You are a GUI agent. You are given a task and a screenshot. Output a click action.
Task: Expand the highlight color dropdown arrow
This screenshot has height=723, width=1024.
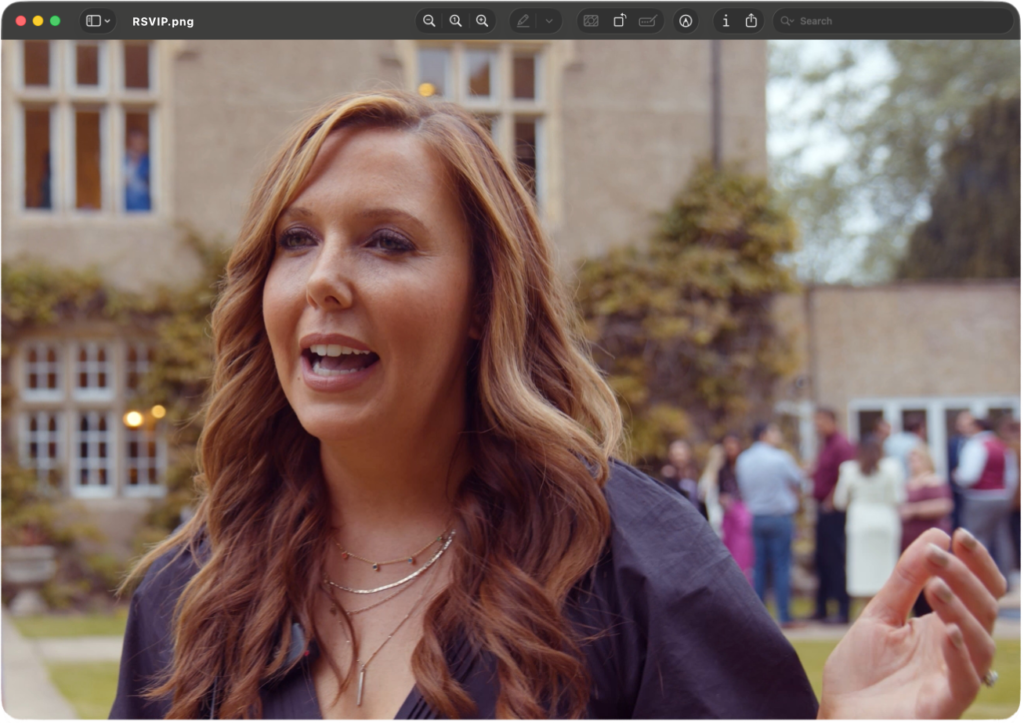click(x=548, y=21)
